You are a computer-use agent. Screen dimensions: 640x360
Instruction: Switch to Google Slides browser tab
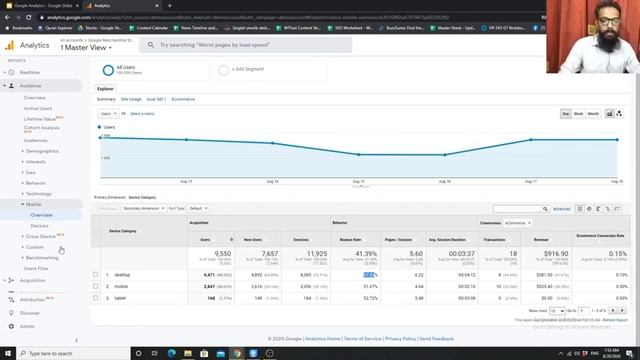tap(42, 6)
